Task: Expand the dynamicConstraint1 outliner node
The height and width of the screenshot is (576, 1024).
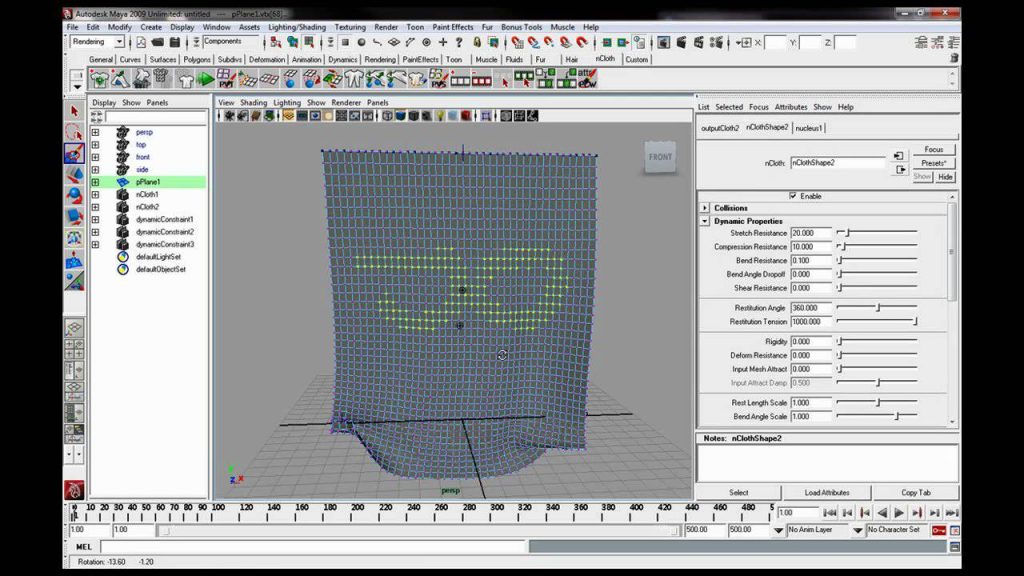Action: 95,219
